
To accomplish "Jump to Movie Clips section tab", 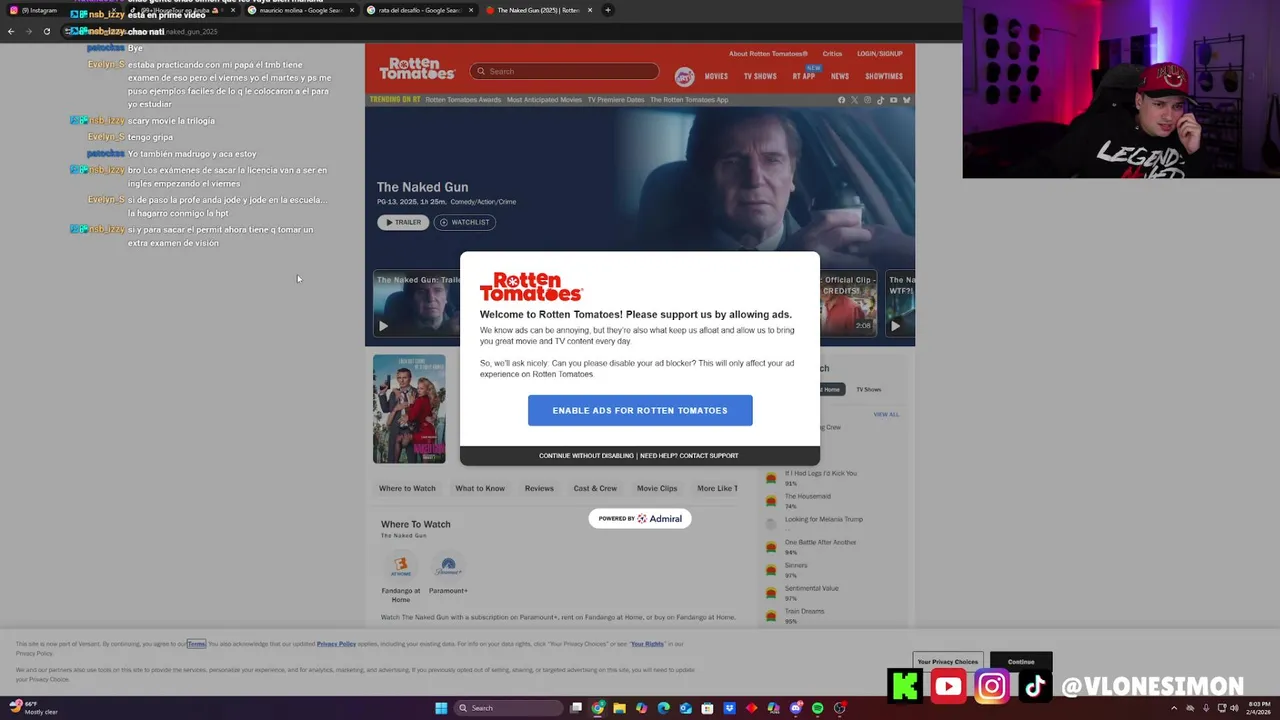I will click(x=657, y=488).
